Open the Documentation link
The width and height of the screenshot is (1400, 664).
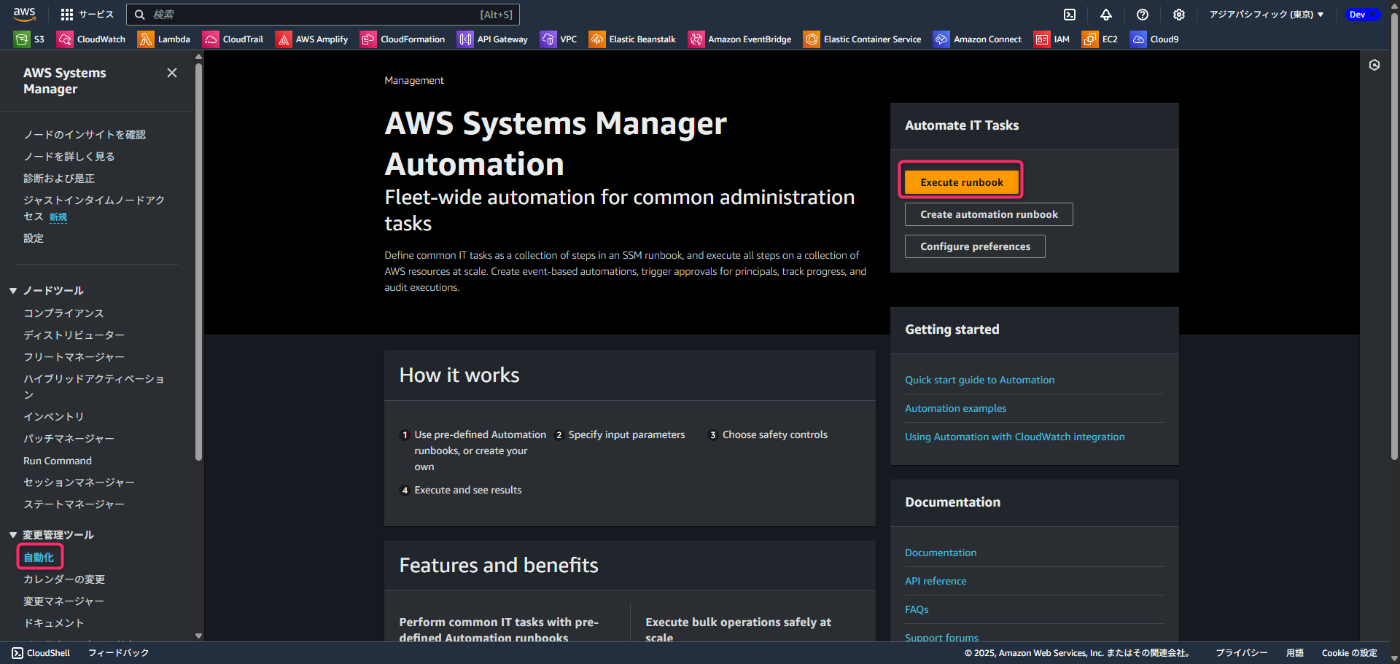point(941,553)
